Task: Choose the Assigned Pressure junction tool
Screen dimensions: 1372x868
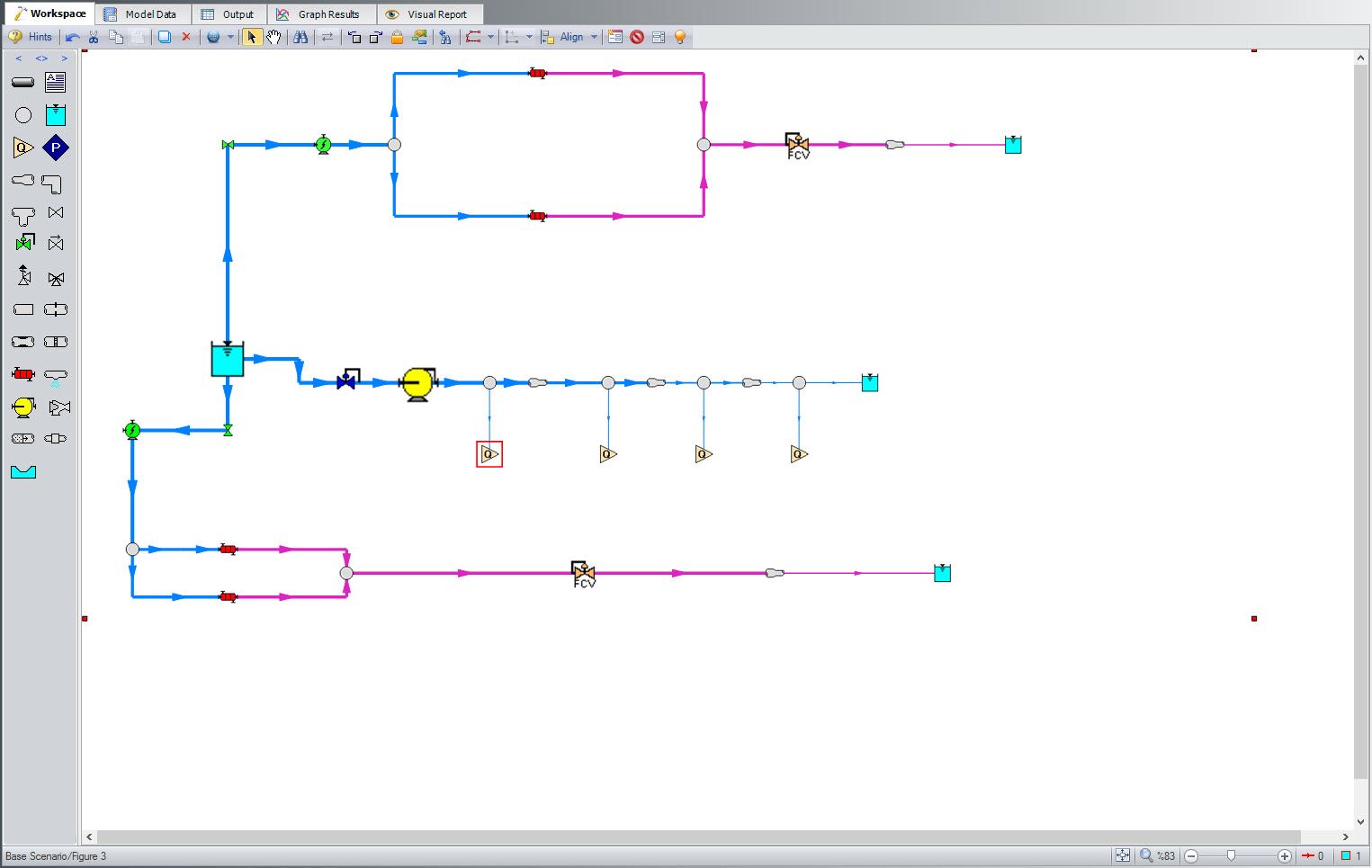Action: pyautogui.click(x=56, y=148)
